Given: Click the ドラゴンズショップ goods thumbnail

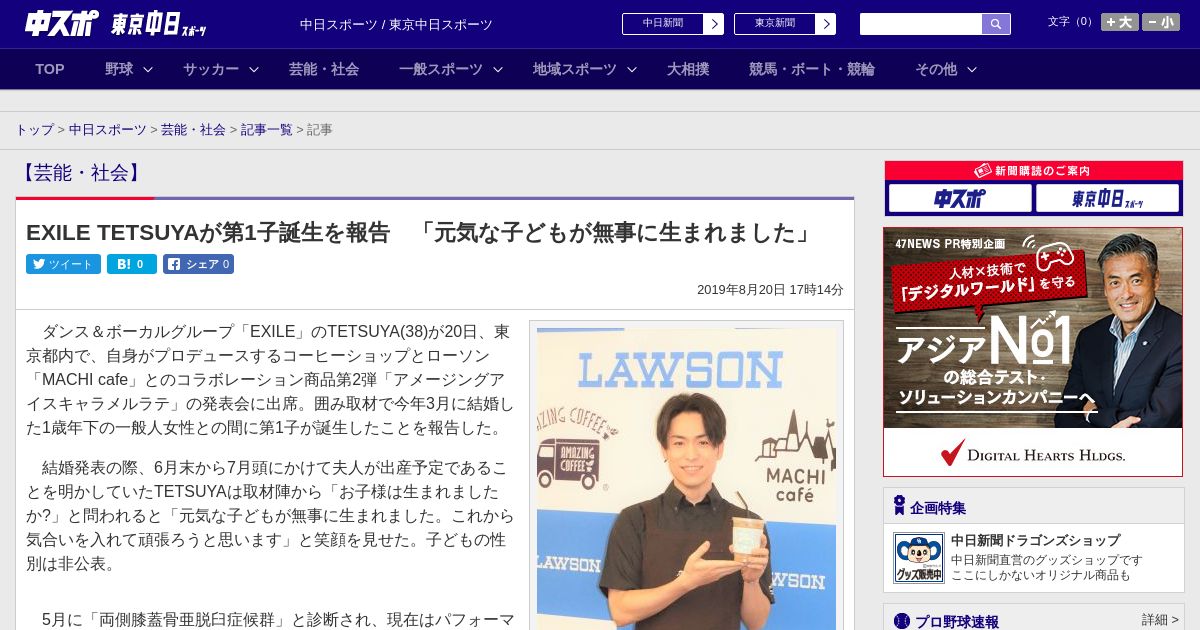Looking at the screenshot, I should coord(918,558).
